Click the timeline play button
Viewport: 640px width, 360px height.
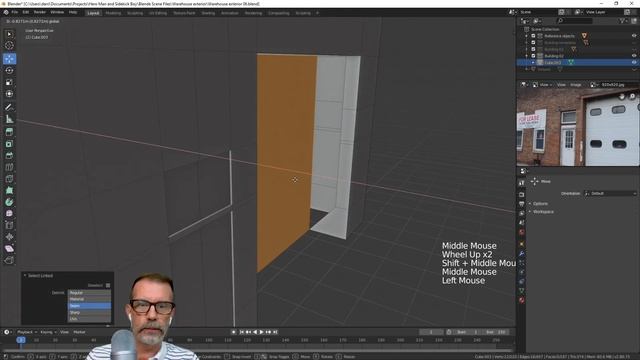[262, 332]
